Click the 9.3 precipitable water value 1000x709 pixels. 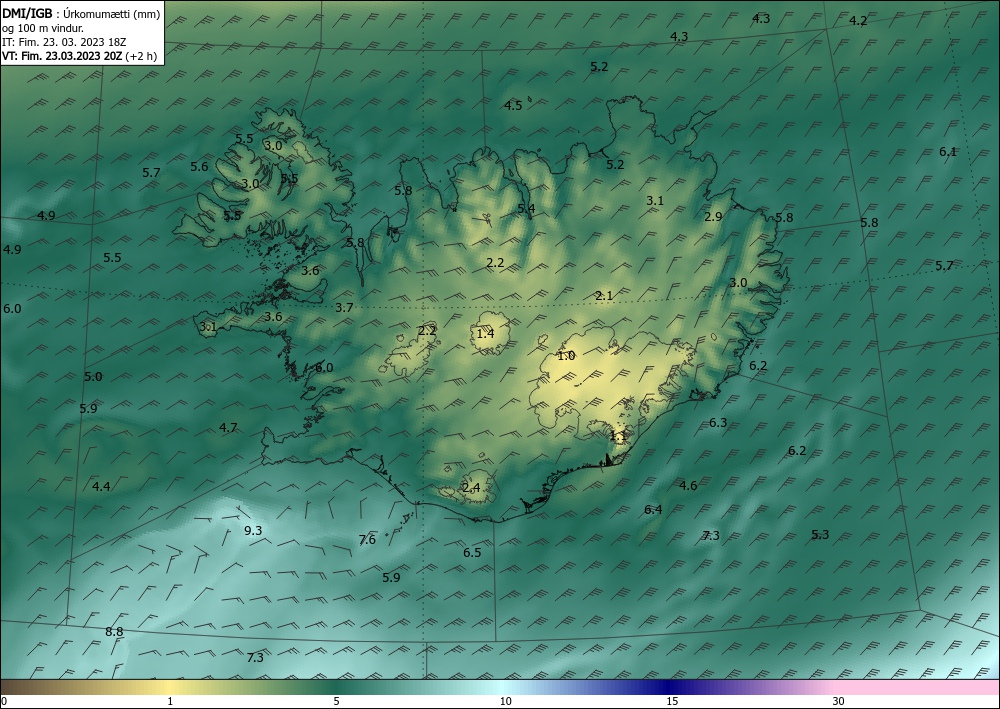(253, 530)
